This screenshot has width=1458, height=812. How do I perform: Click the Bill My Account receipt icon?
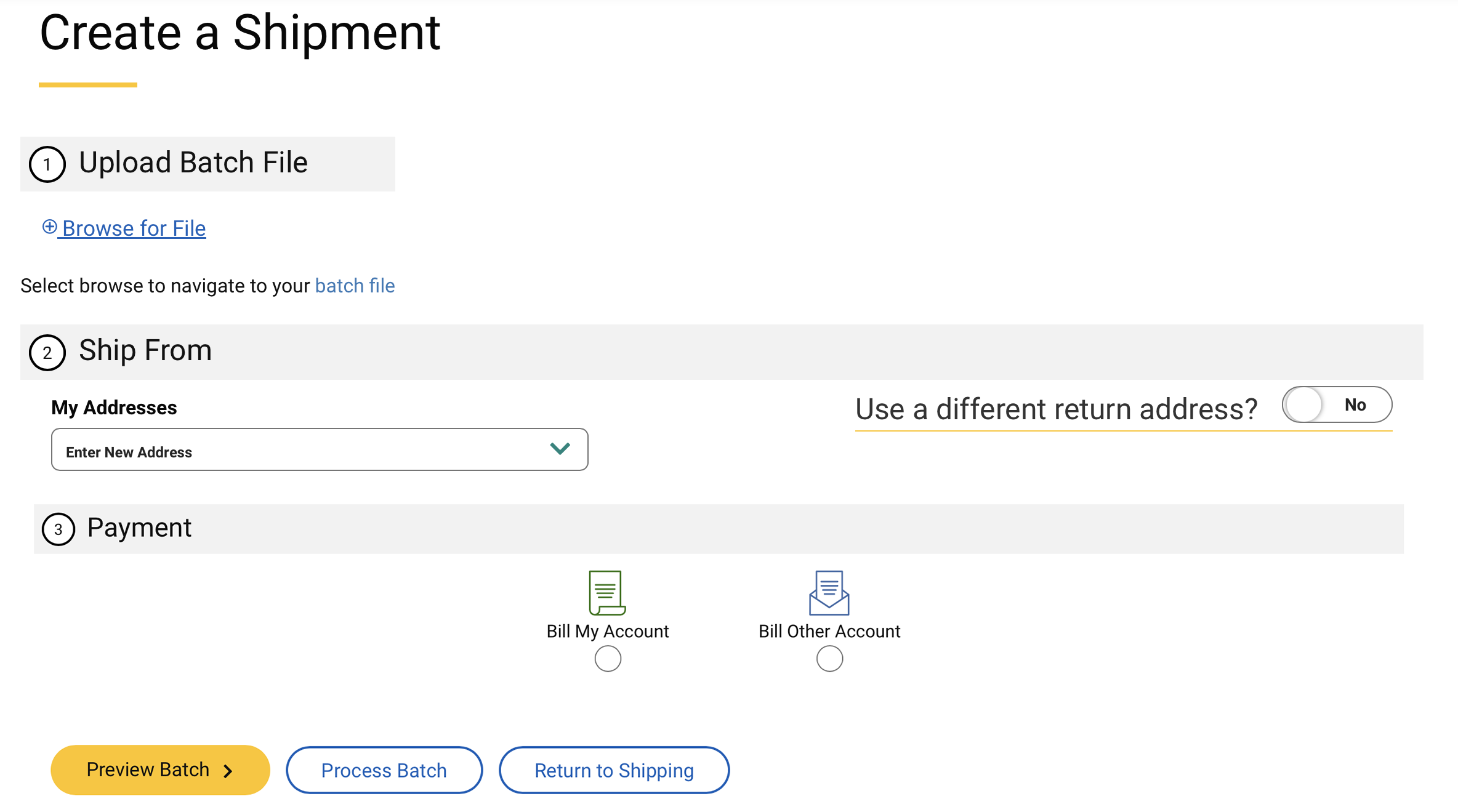(x=606, y=592)
